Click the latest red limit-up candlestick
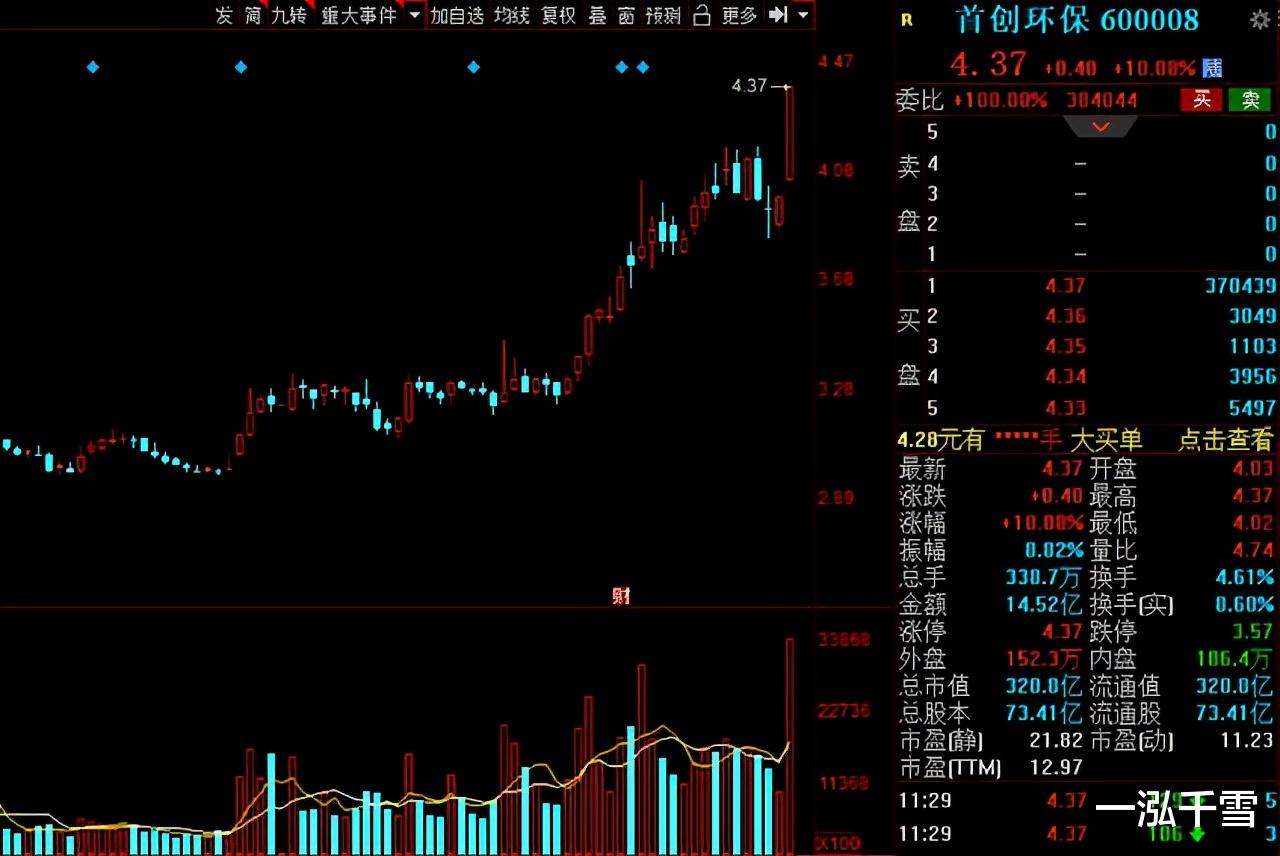Screen dimensions: 1280x856 (790, 133)
